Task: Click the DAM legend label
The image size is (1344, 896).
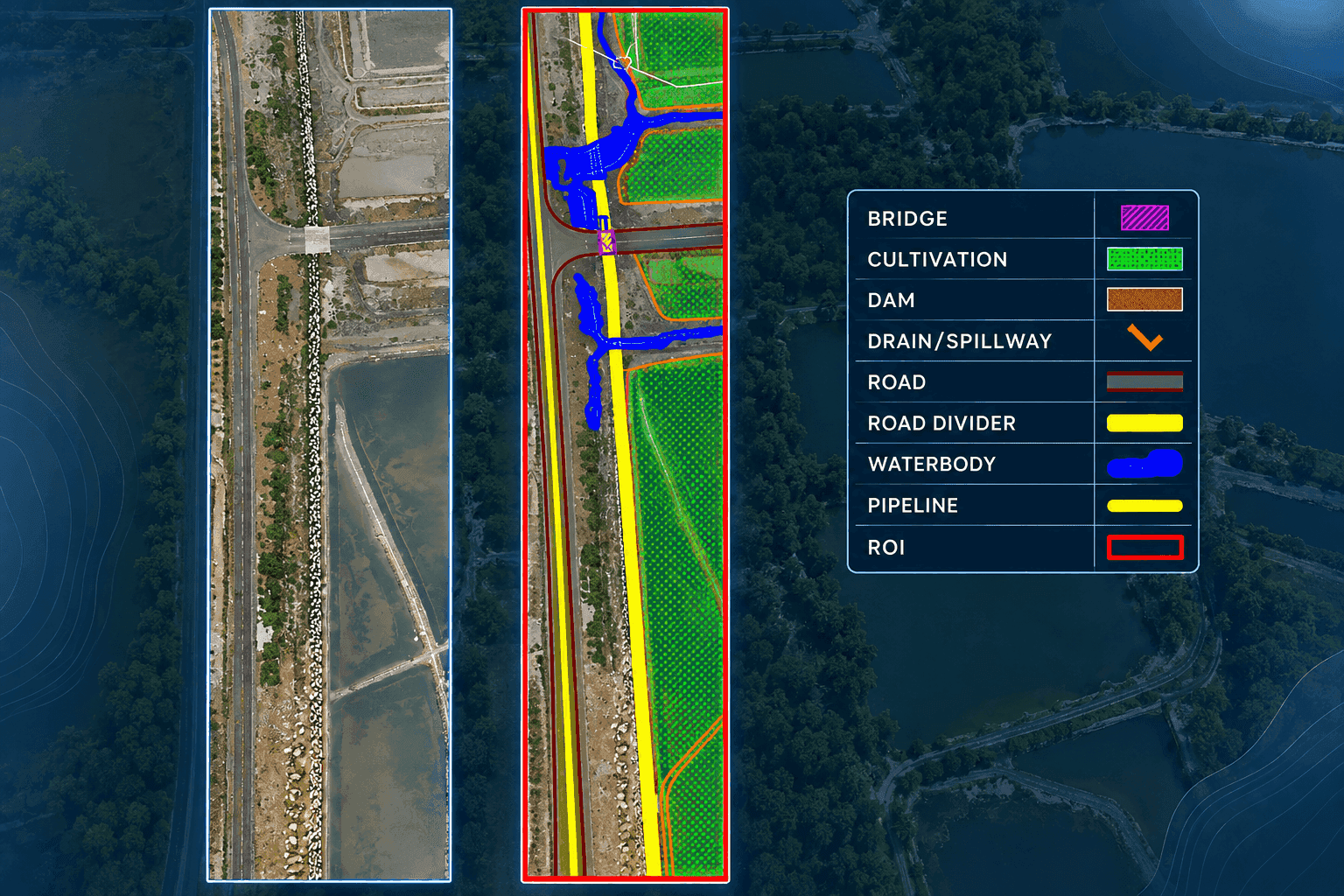Action: coord(891,300)
